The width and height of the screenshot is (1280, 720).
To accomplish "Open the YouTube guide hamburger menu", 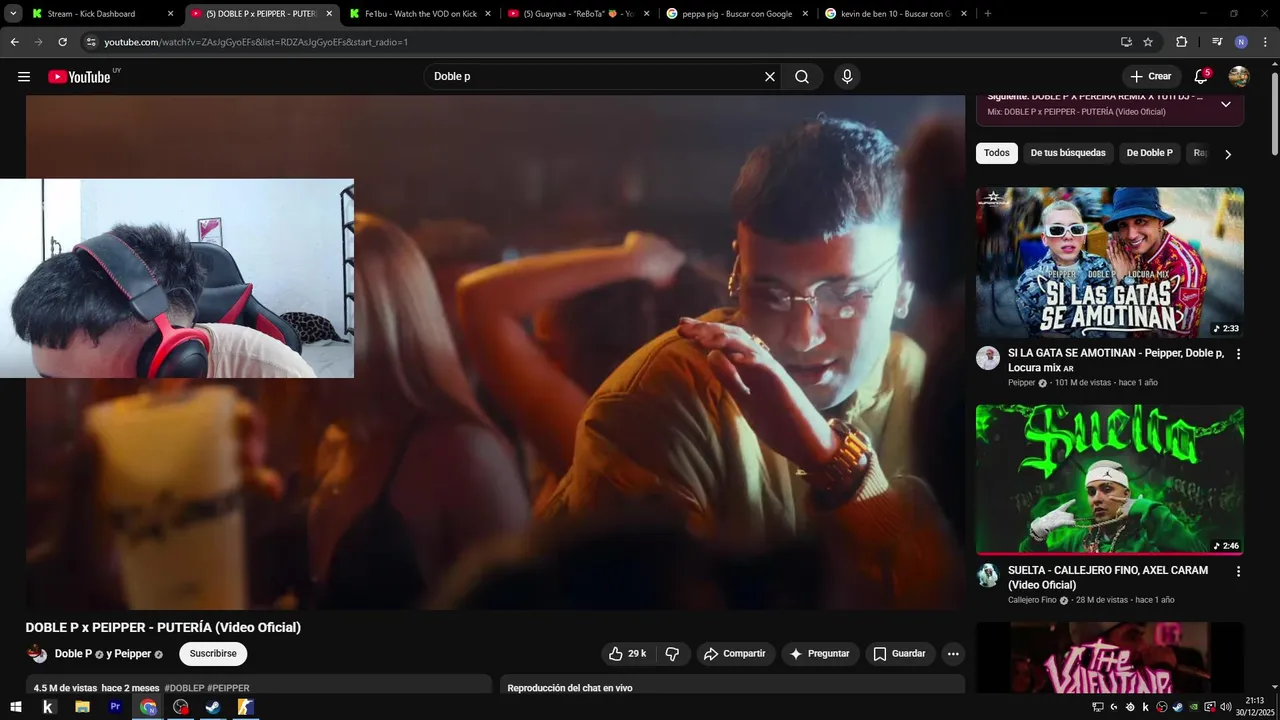I will pyautogui.click(x=24, y=77).
